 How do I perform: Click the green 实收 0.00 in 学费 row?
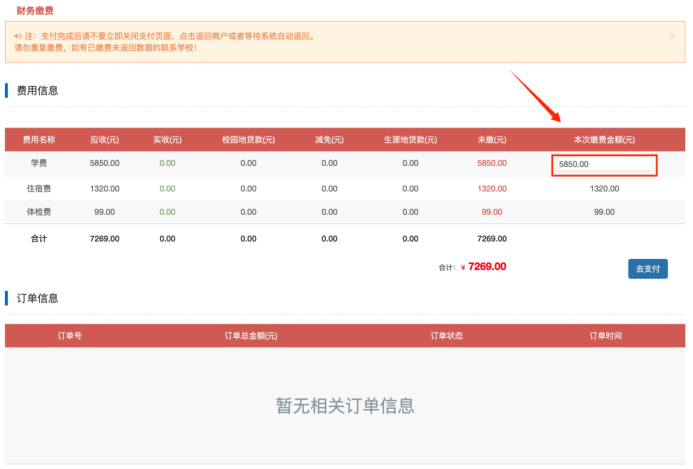tap(168, 163)
